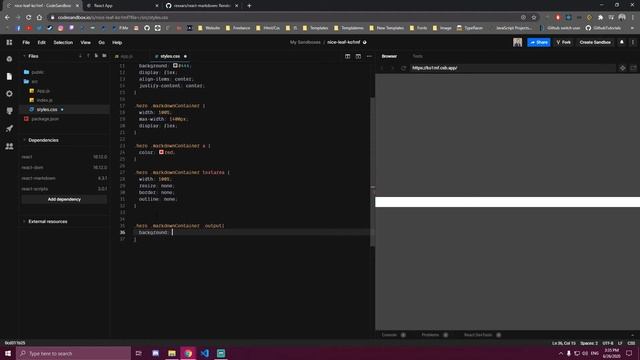Viewport: 640px width, 360px height.
Task: Open Visual Studio Code from the taskbar
Action: (204, 353)
